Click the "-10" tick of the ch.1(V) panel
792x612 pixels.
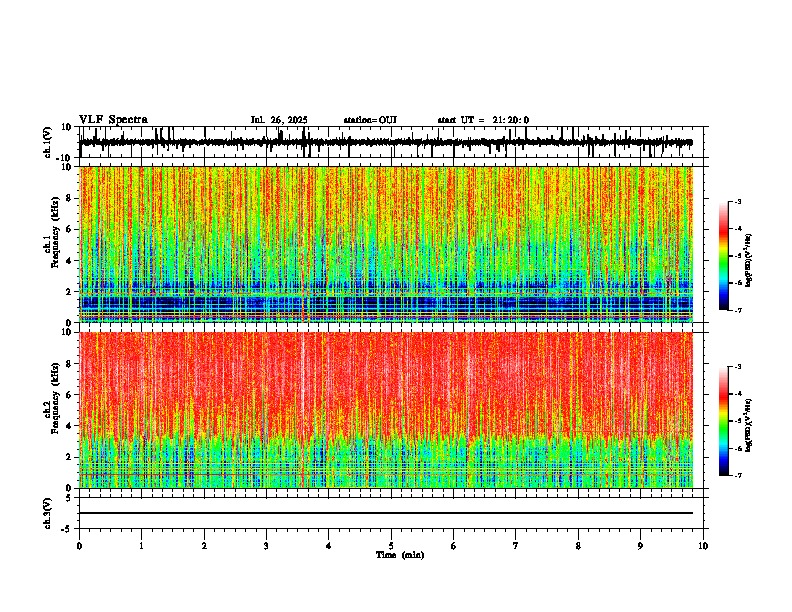65,158
